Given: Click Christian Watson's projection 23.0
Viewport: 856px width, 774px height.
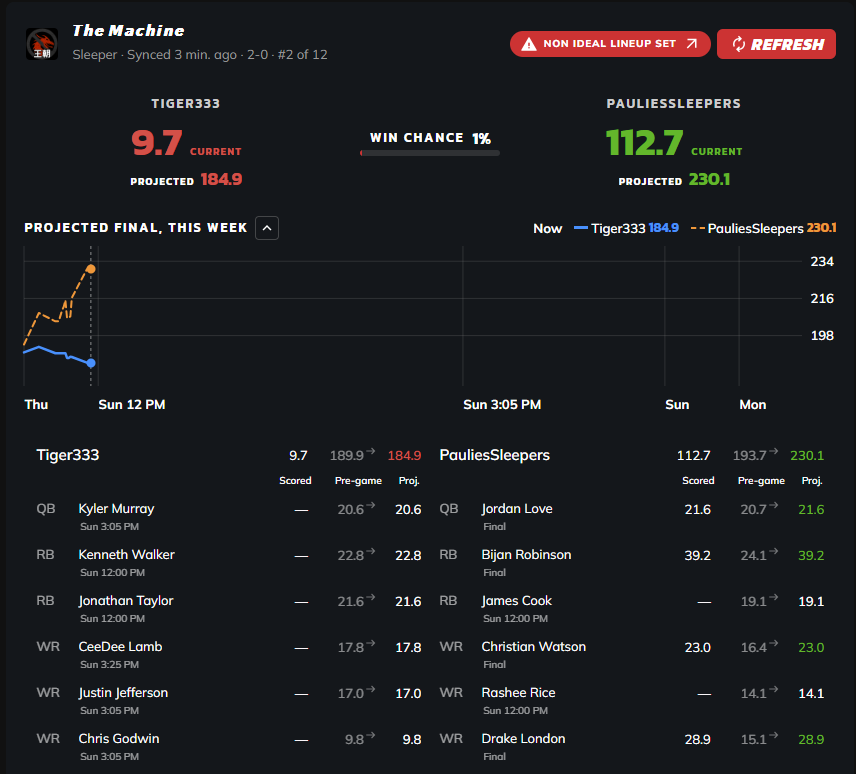Looking at the screenshot, I should click(x=811, y=647).
